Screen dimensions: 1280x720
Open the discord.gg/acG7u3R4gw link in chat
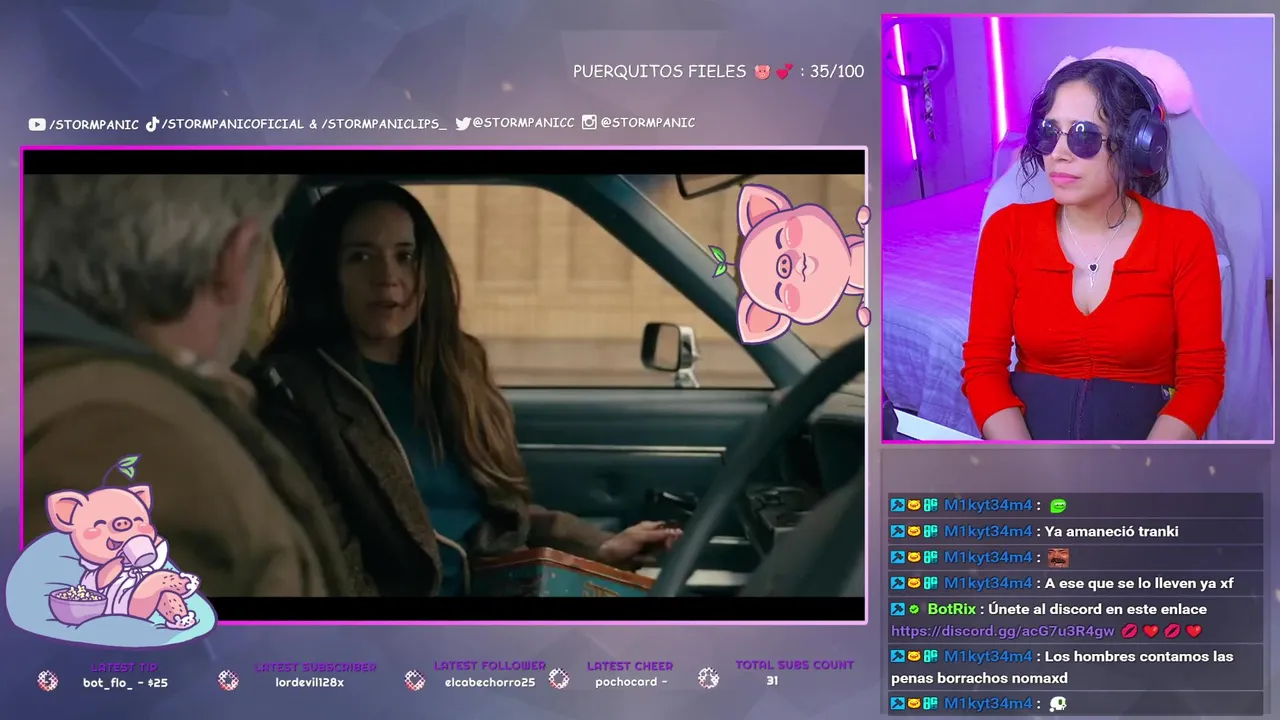point(1002,631)
